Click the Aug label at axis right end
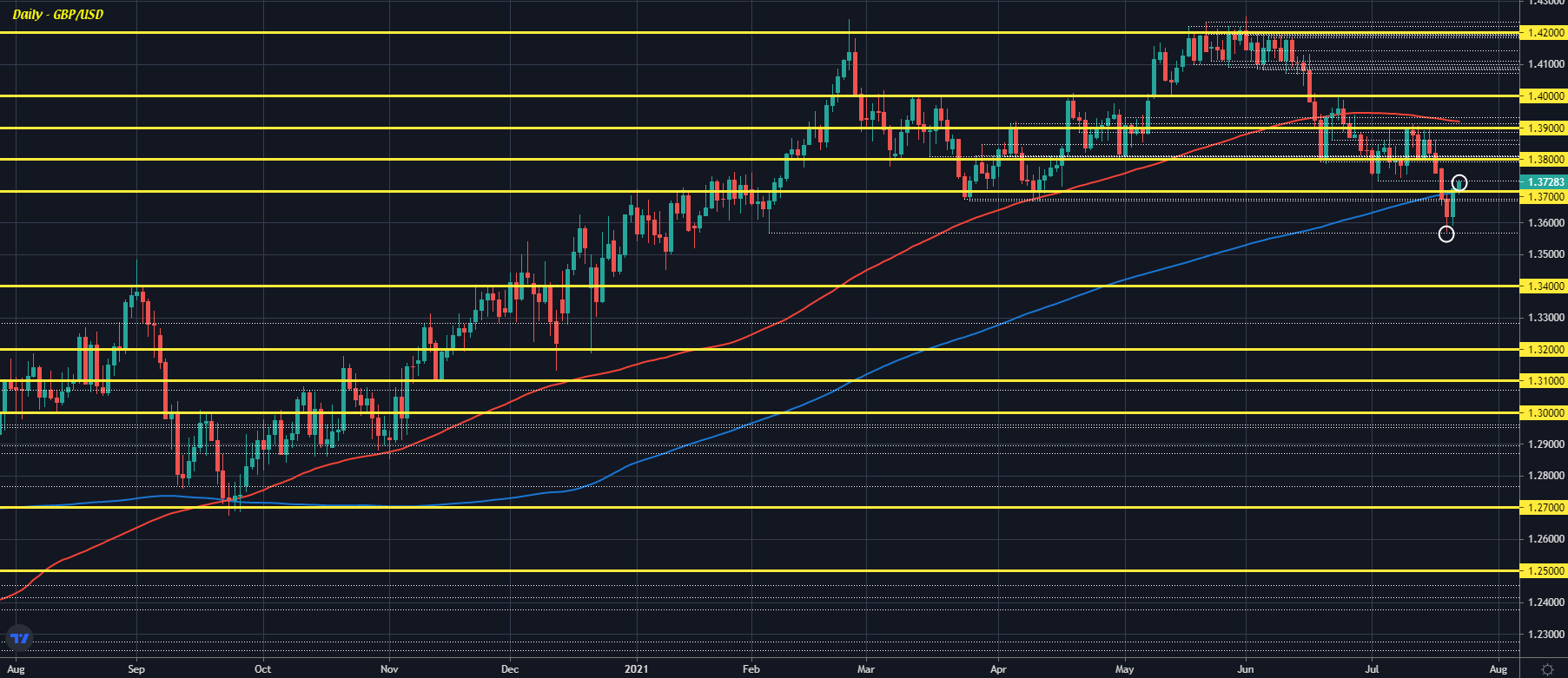 (1498, 669)
